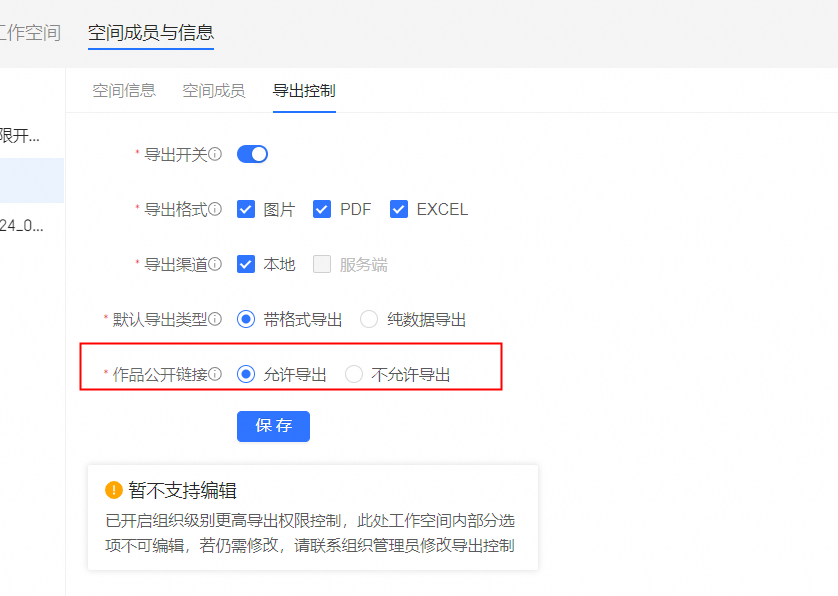838x596 pixels.
Task: Open the 空间成员 tab
Action: [213, 91]
